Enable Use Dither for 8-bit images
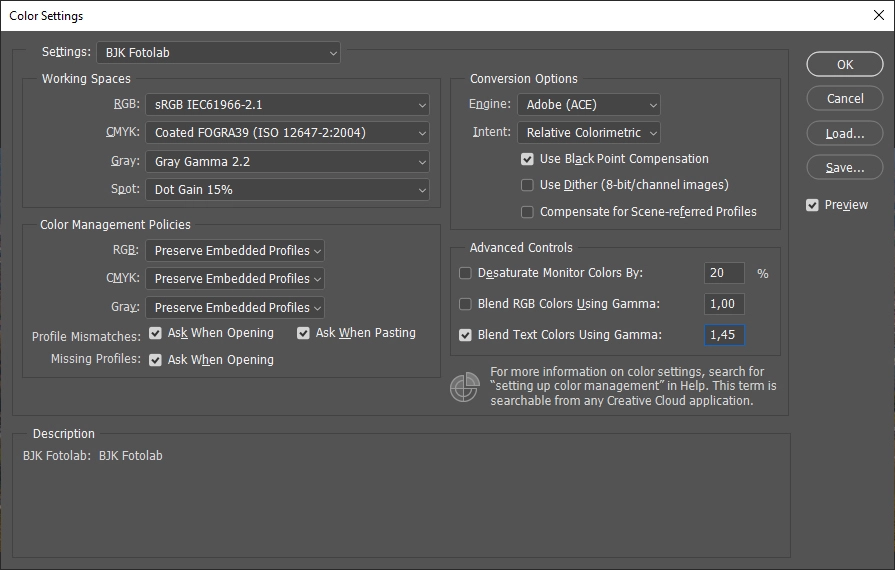 [x=527, y=185]
